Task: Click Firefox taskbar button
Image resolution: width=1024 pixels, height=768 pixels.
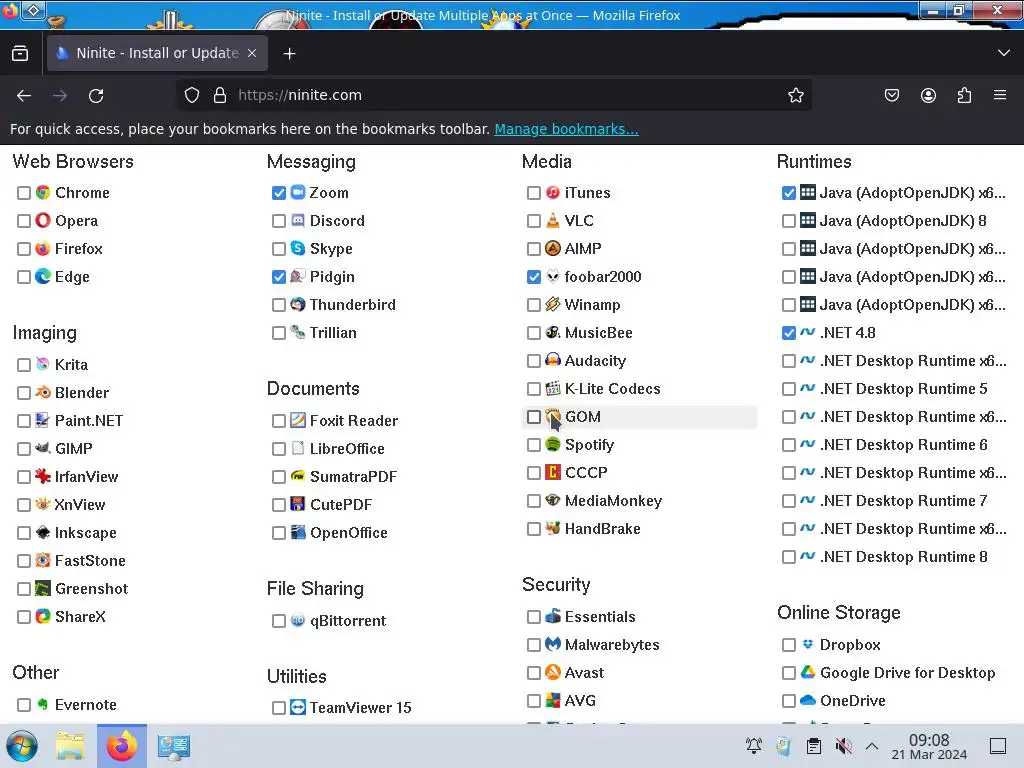Action: (x=122, y=746)
